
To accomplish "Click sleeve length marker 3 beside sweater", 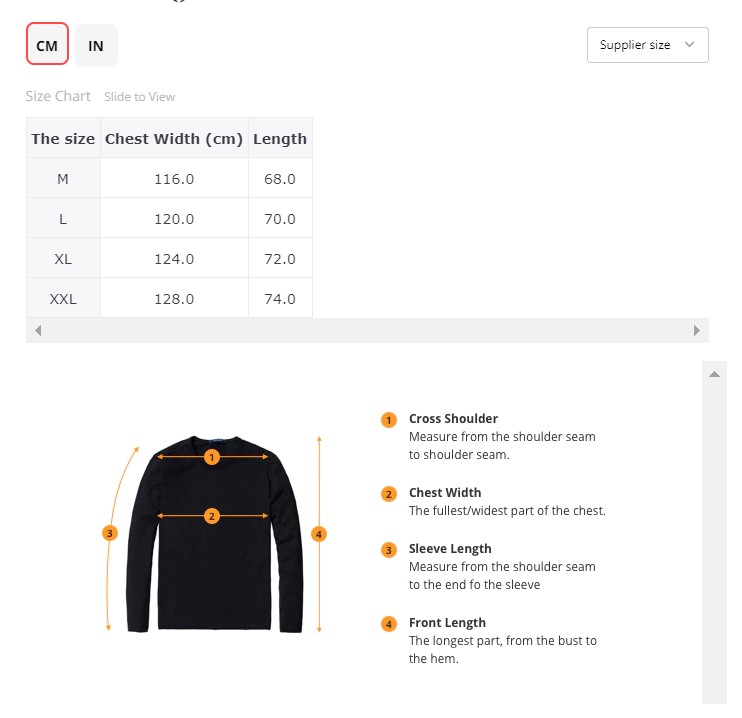I will pyautogui.click(x=111, y=533).
